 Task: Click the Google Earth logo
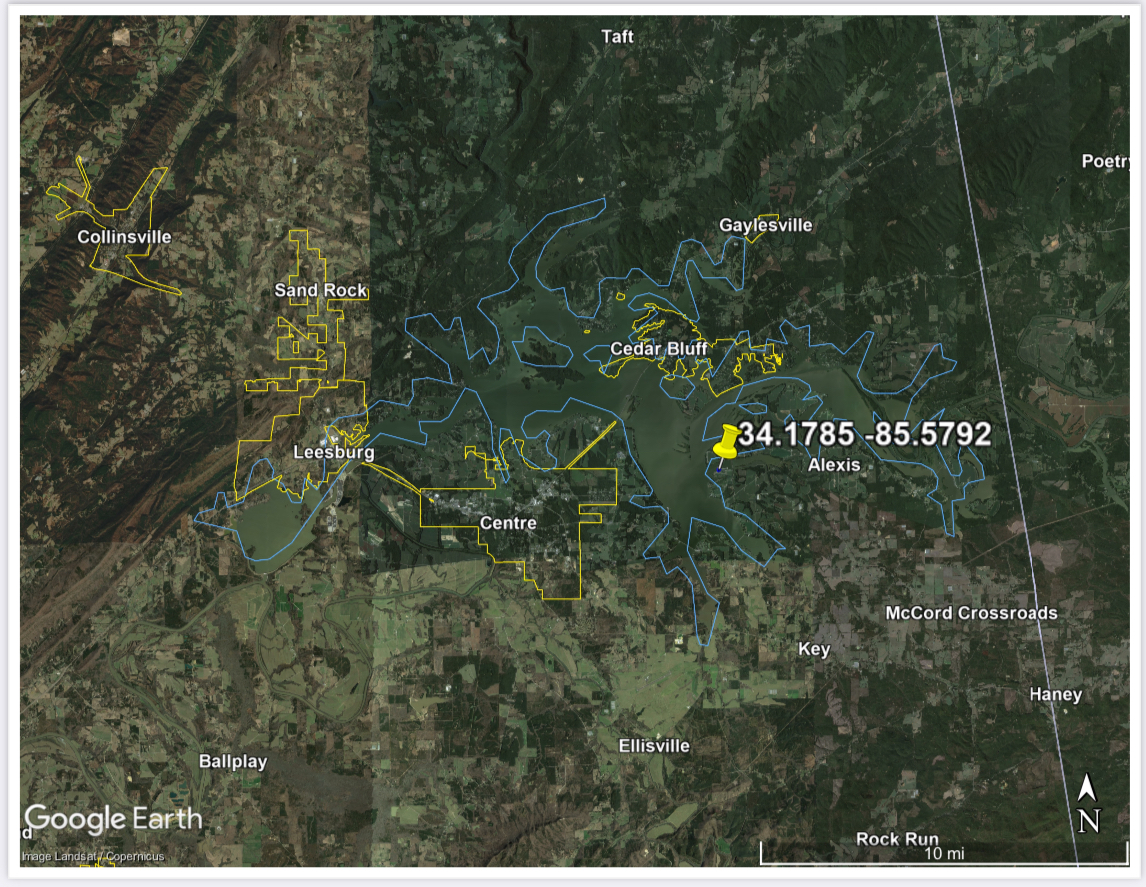[x=113, y=820]
